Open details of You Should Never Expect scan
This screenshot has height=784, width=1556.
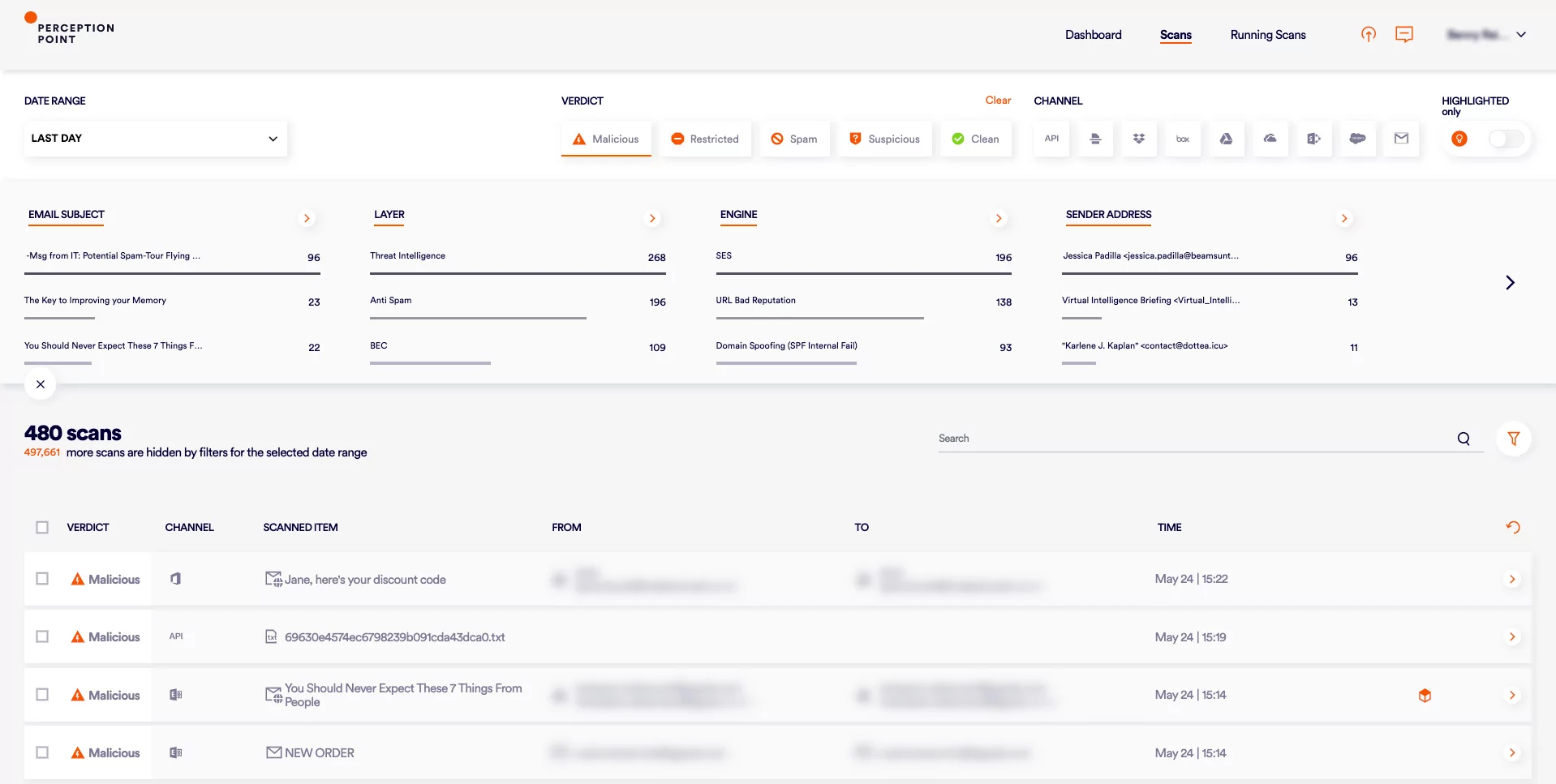coord(1512,695)
